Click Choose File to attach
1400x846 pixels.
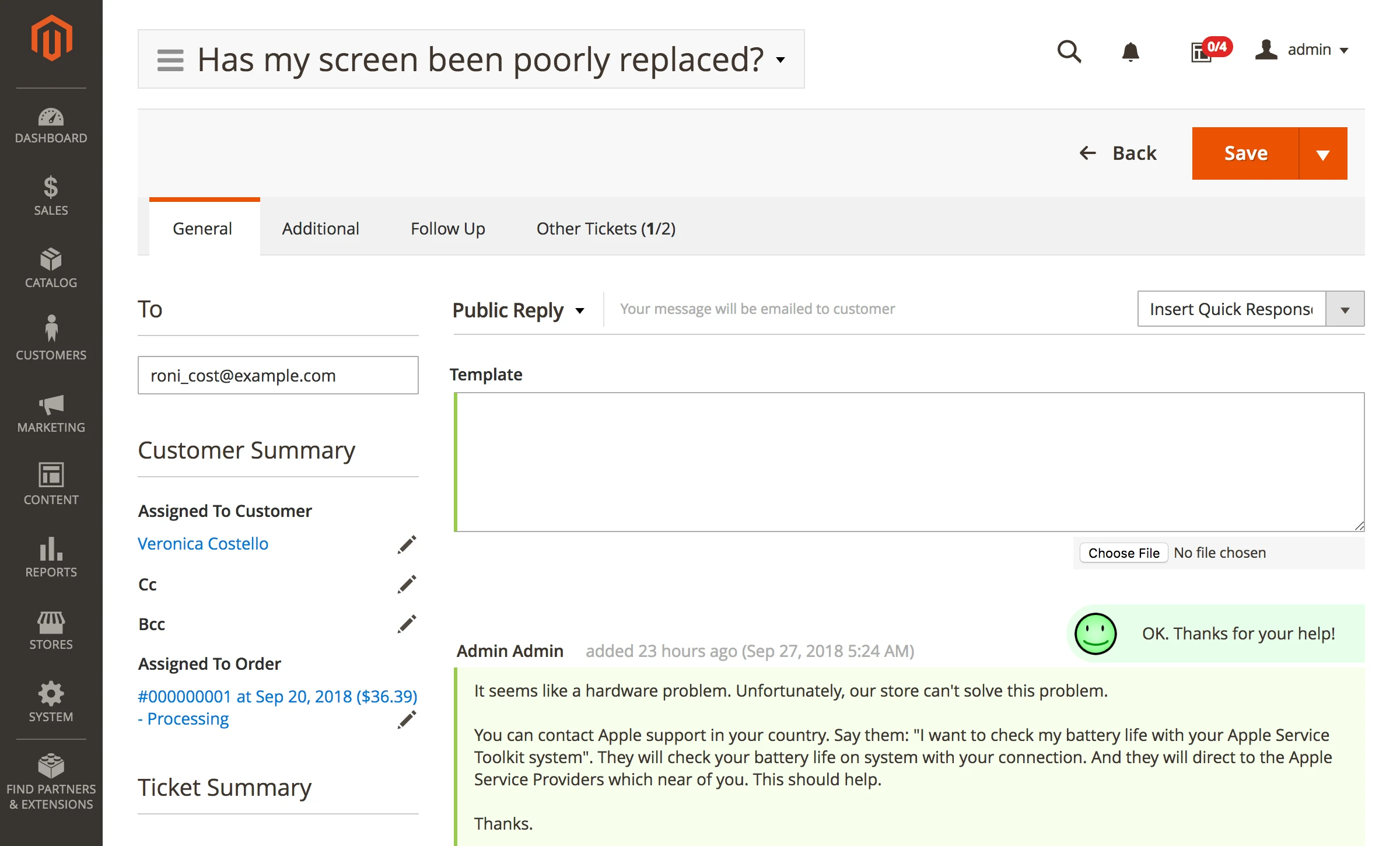pyautogui.click(x=1123, y=553)
